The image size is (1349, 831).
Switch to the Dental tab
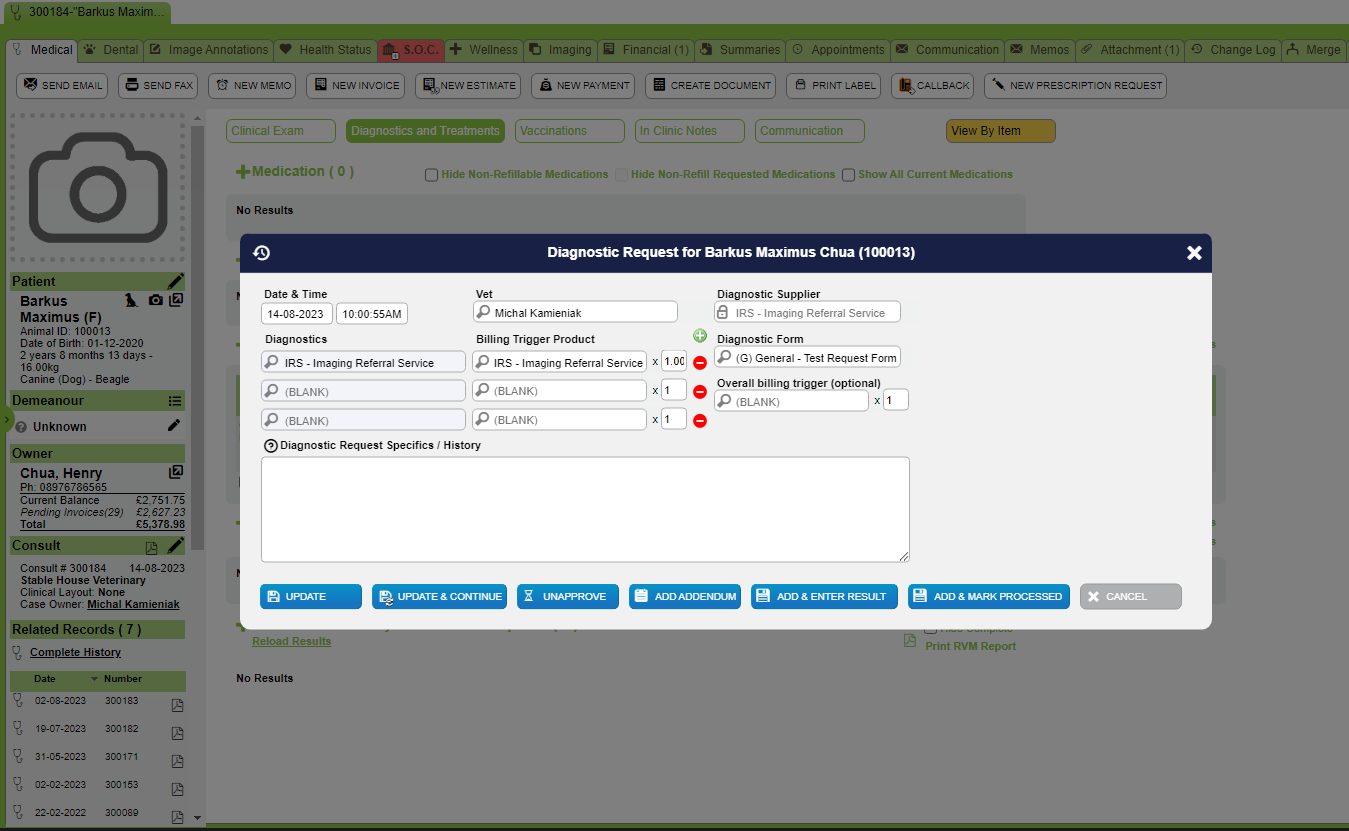pyautogui.click(x=111, y=49)
